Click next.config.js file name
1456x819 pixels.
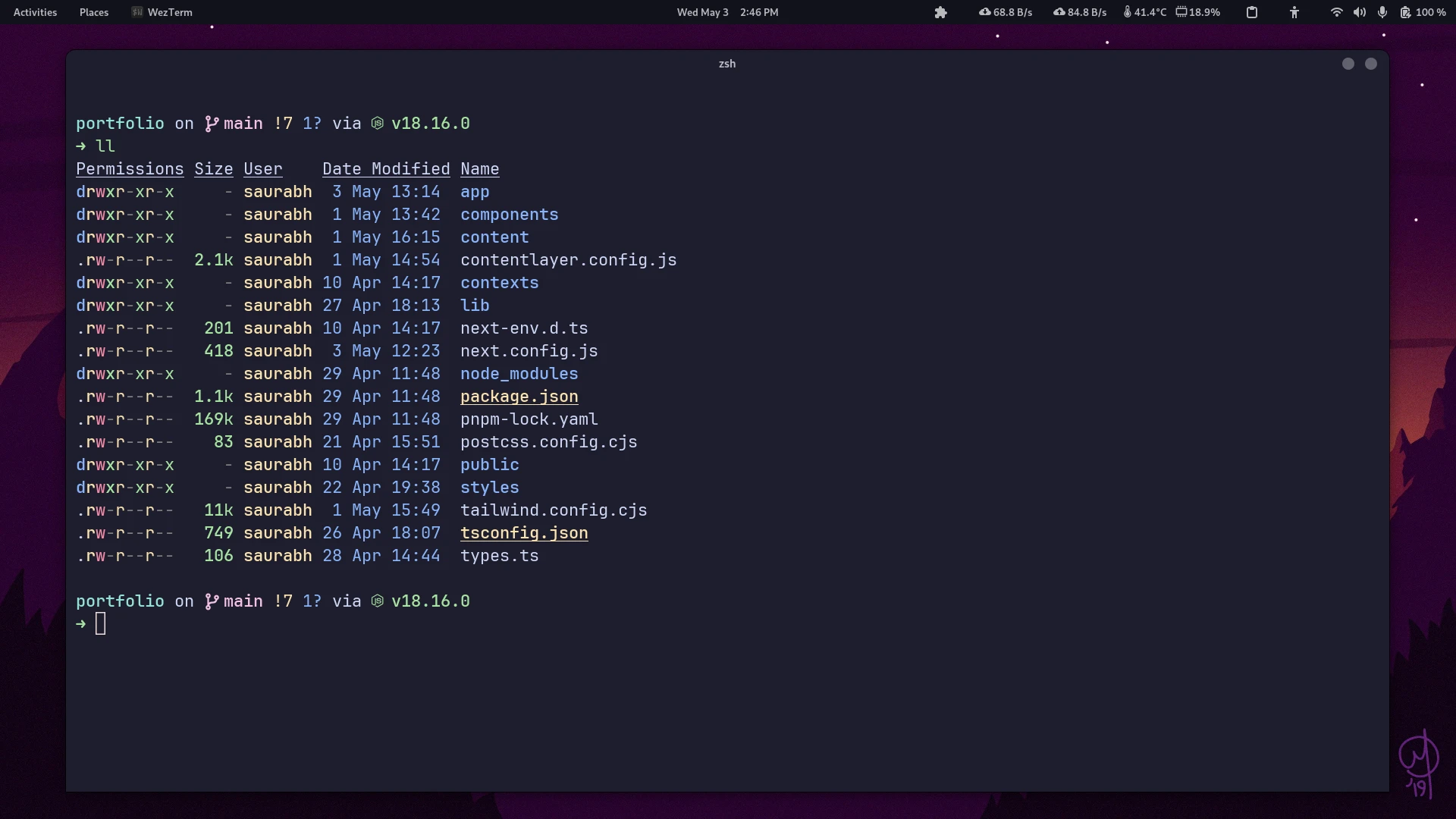[x=529, y=351]
